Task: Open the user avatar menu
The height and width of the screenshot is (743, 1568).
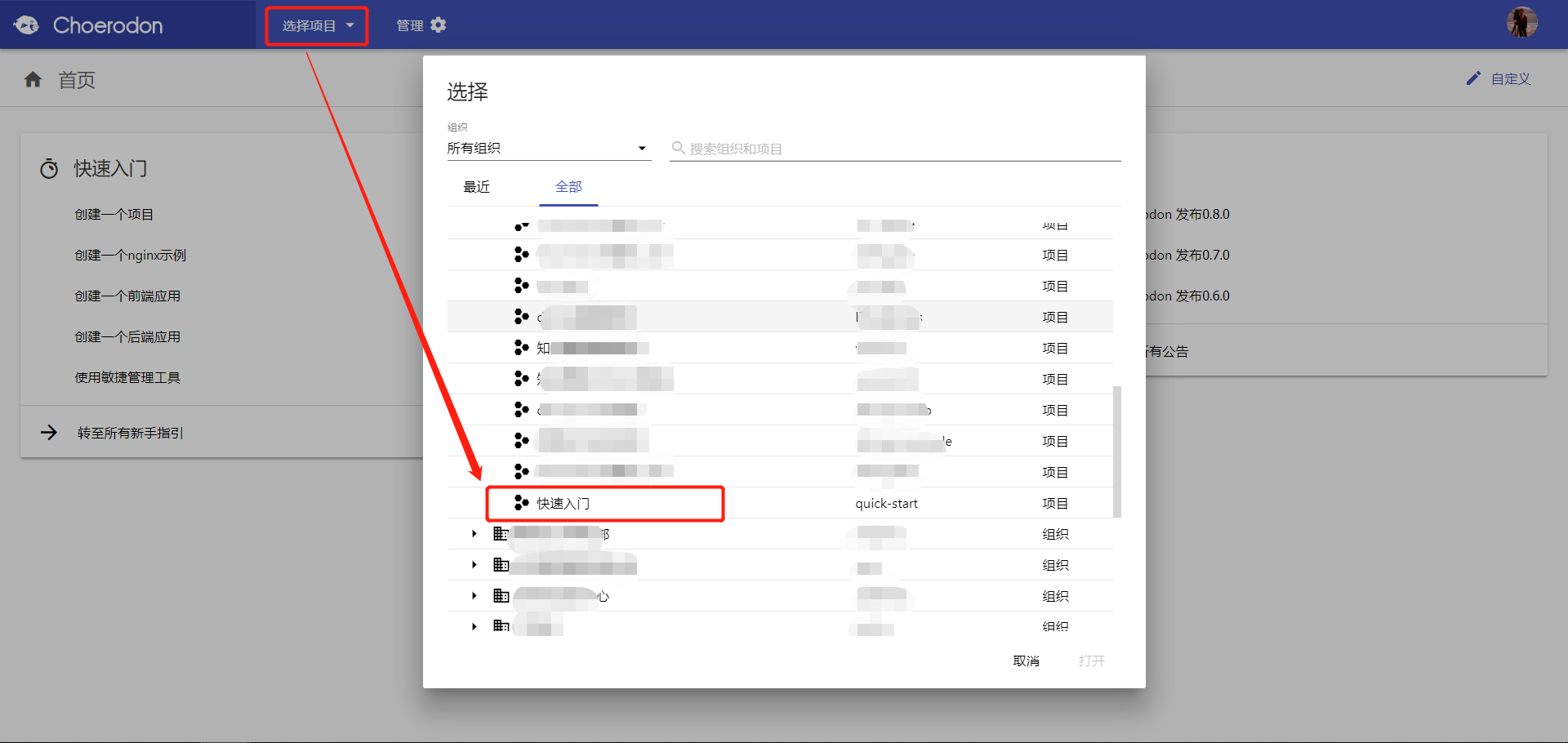Action: click(x=1522, y=22)
